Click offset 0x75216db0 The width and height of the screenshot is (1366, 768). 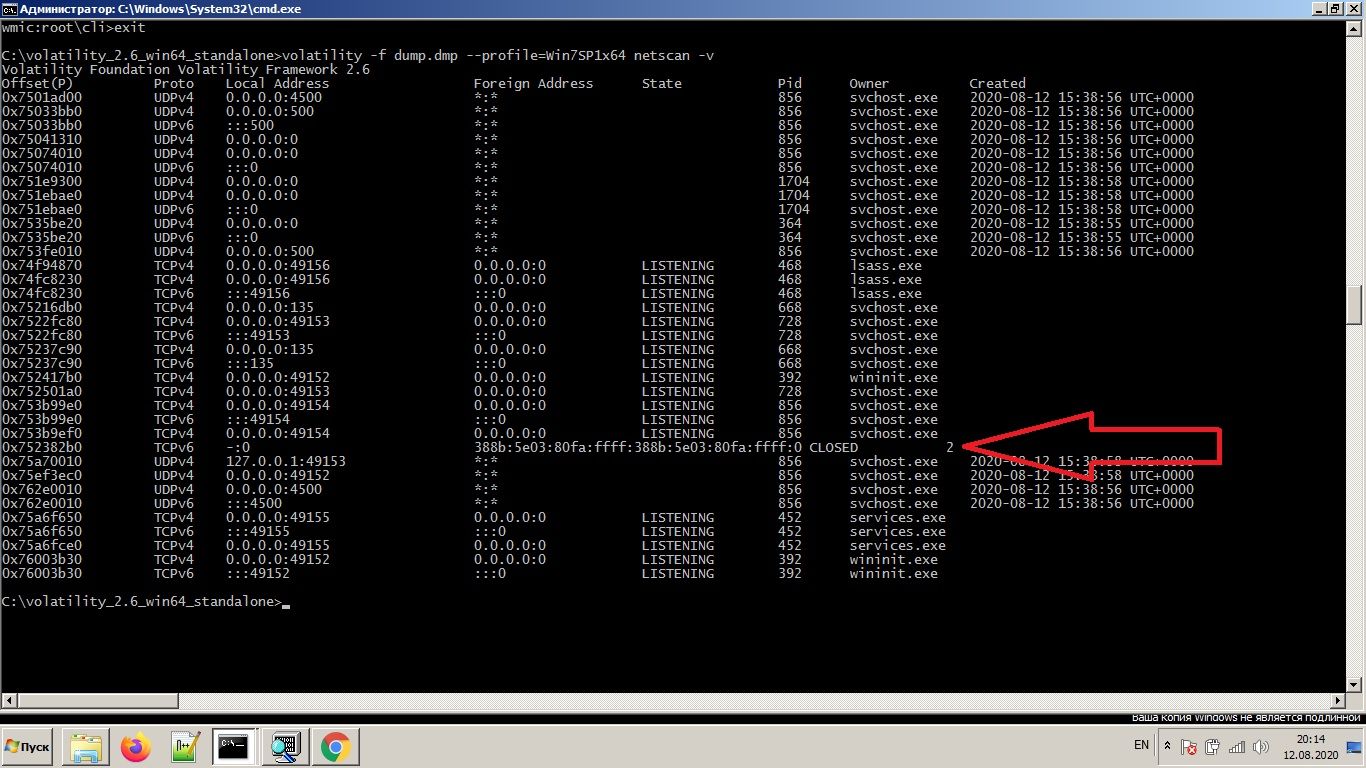[x=42, y=307]
